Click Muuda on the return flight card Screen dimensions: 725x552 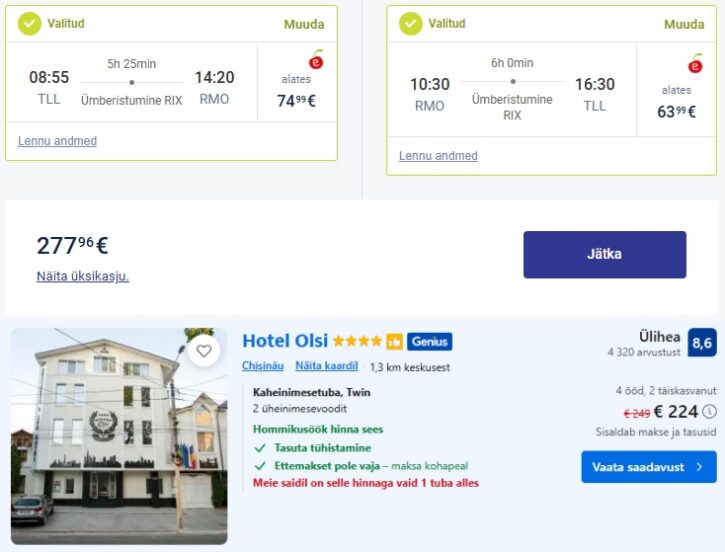(684, 24)
